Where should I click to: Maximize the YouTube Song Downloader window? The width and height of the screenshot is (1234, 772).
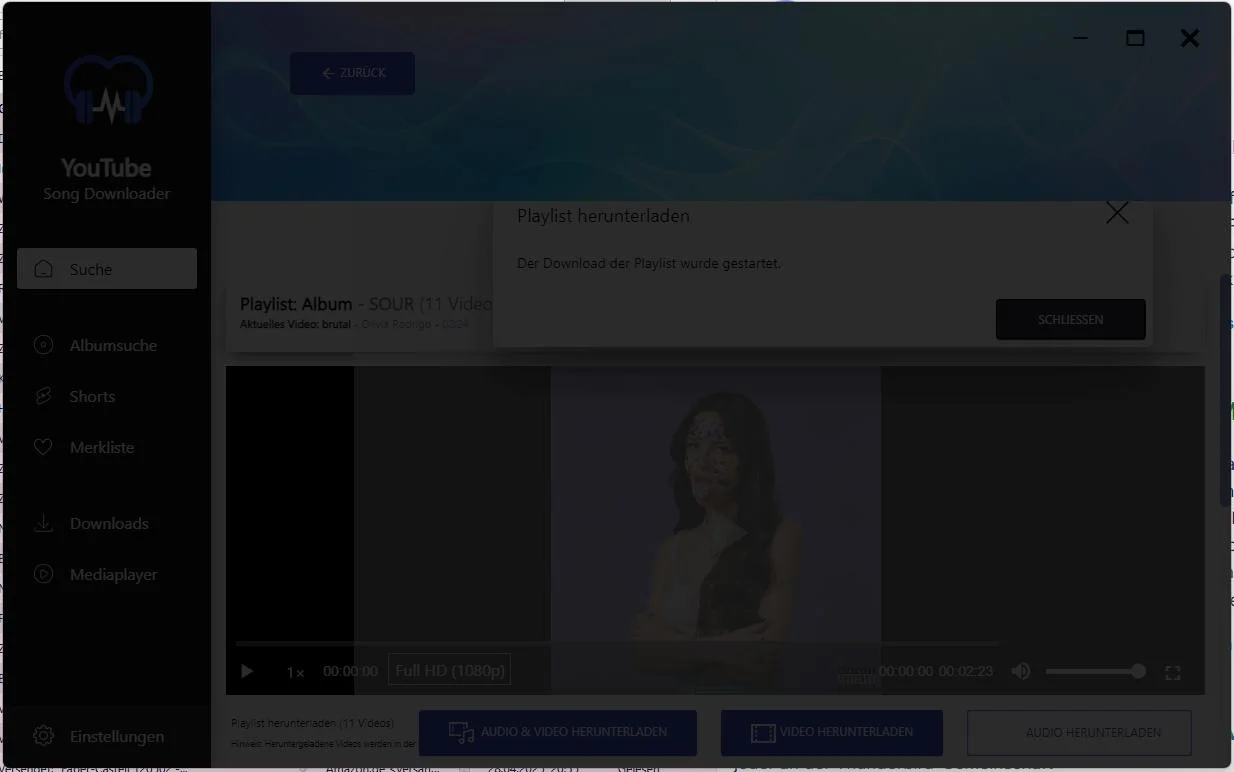(1135, 38)
